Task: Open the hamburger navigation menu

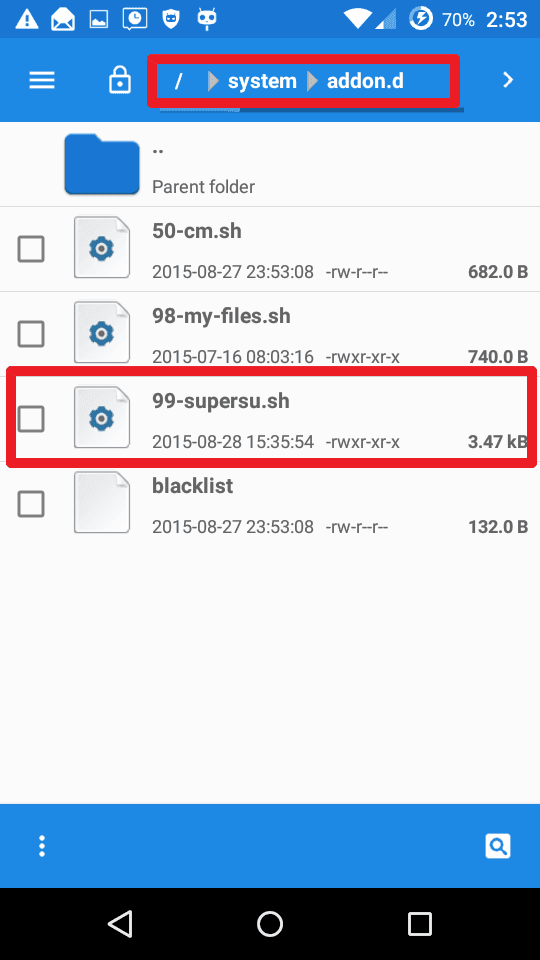Action: click(x=42, y=80)
